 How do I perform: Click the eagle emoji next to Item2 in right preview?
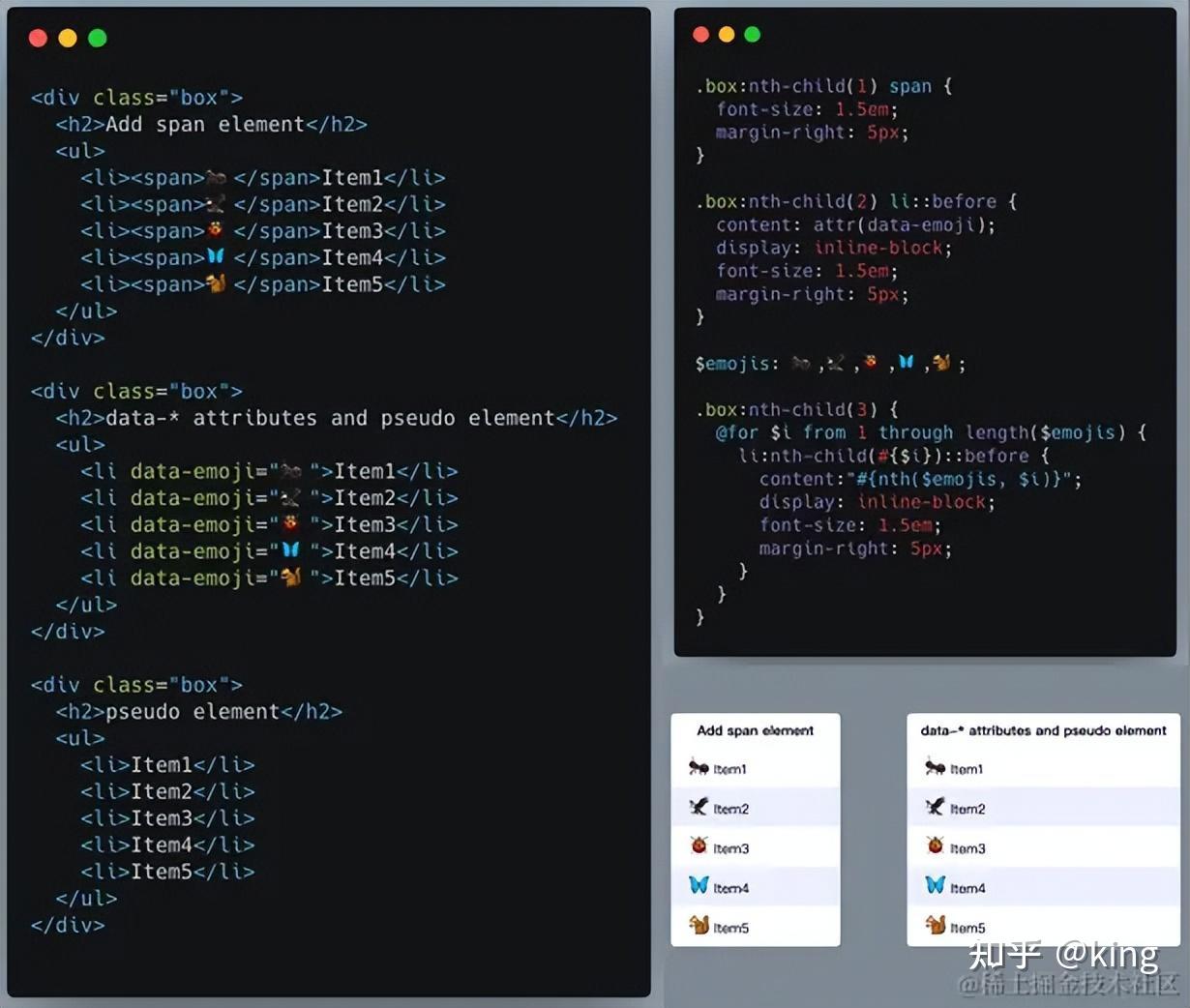[x=935, y=808]
